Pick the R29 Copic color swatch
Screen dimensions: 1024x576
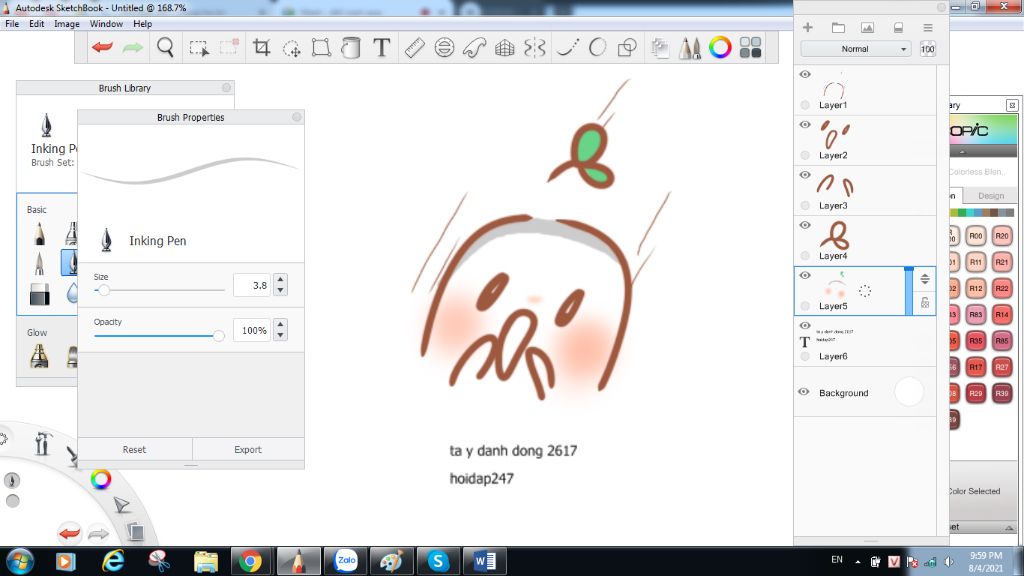[x=976, y=393]
